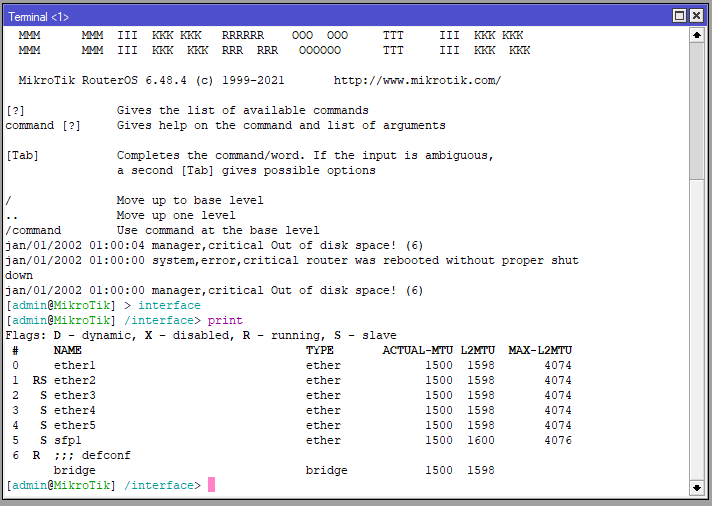Click the RS flags of ether2
The image size is (712, 506).
click(x=40, y=380)
